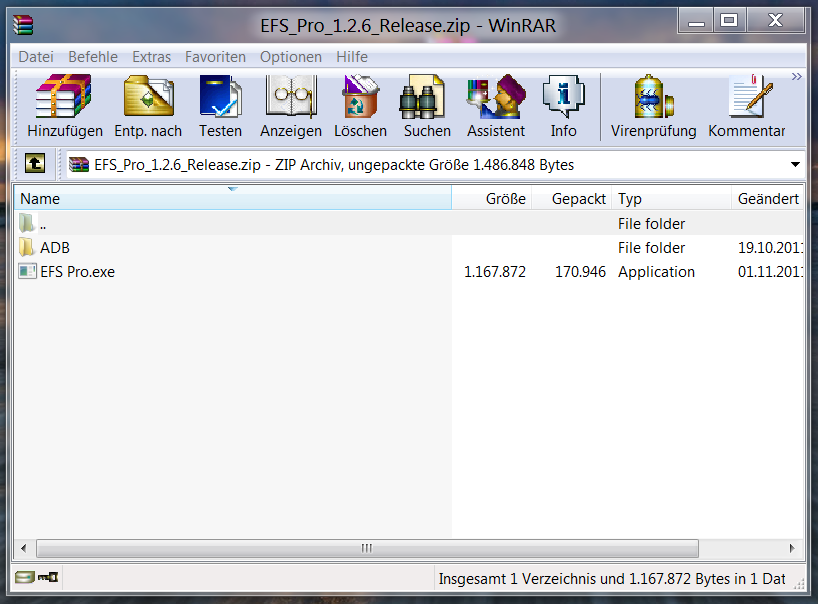This screenshot has width=818, height=604.
Task: Select the Löschen delete icon
Action: pyautogui.click(x=359, y=105)
